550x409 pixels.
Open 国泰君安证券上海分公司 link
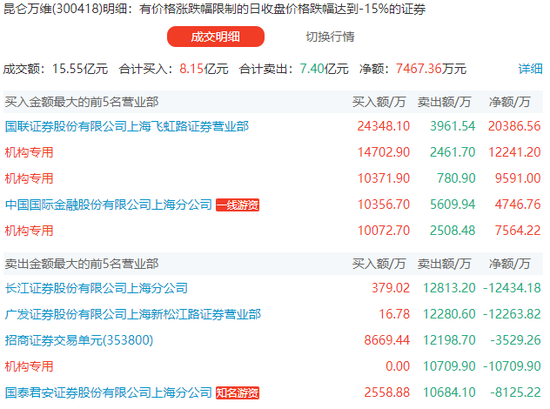click(108, 393)
